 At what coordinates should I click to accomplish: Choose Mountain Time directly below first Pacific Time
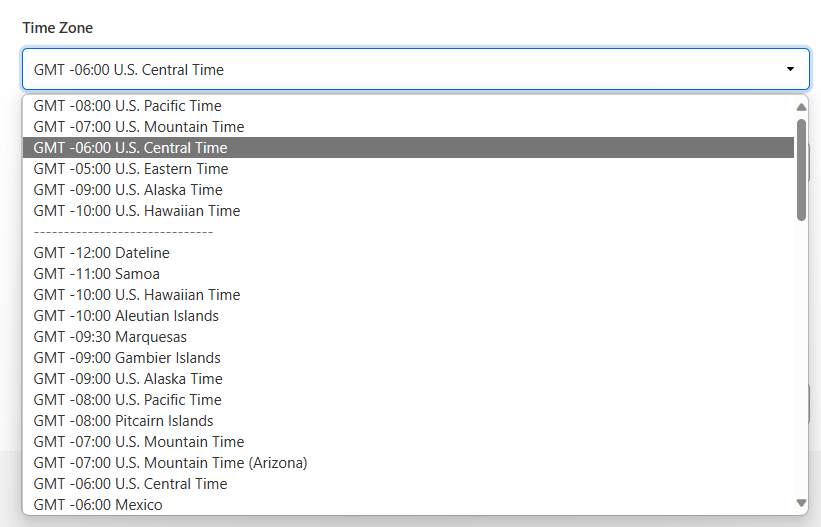[x=138, y=127]
